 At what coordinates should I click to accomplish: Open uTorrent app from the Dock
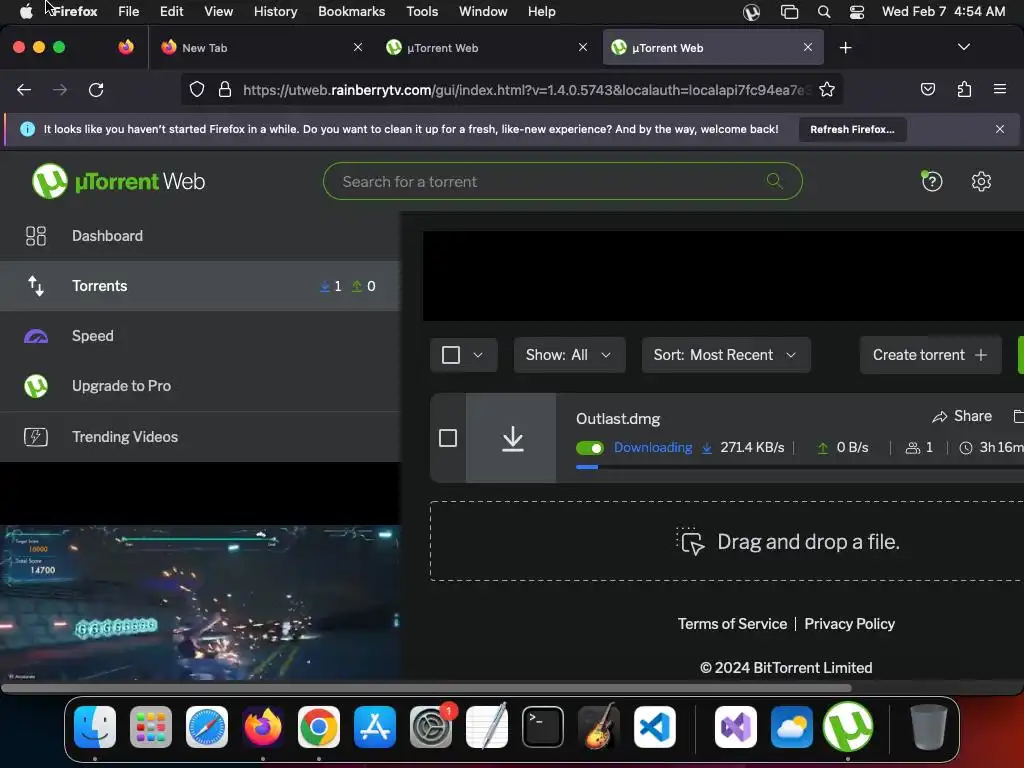click(848, 726)
